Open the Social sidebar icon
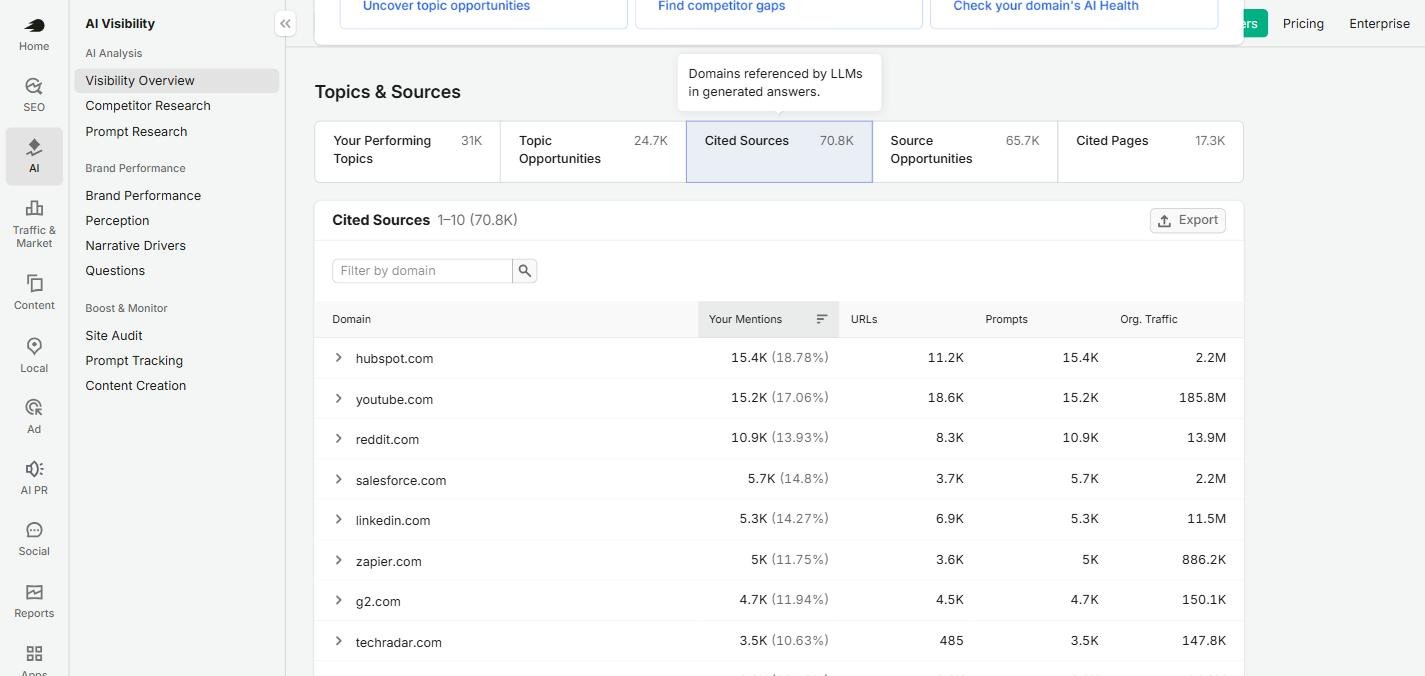This screenshot has height=676, width=1425. (34, 530)
